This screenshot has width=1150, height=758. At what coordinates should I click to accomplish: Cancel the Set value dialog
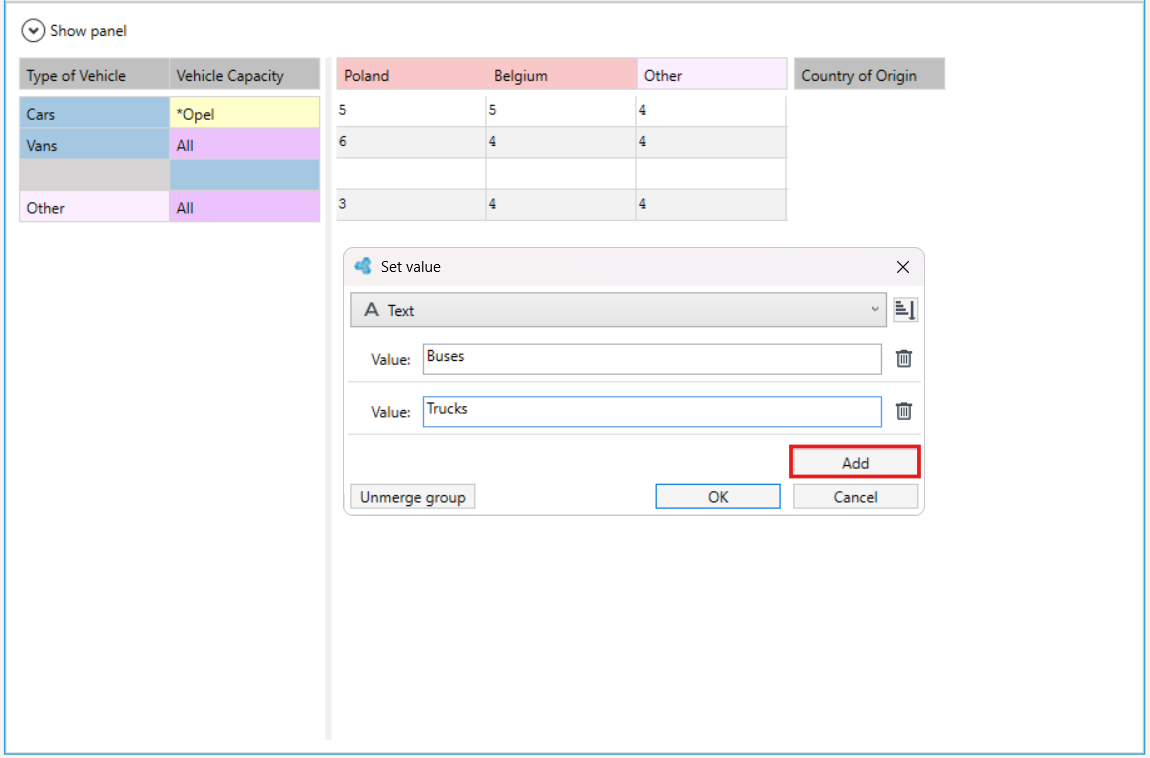pos(855,496)
